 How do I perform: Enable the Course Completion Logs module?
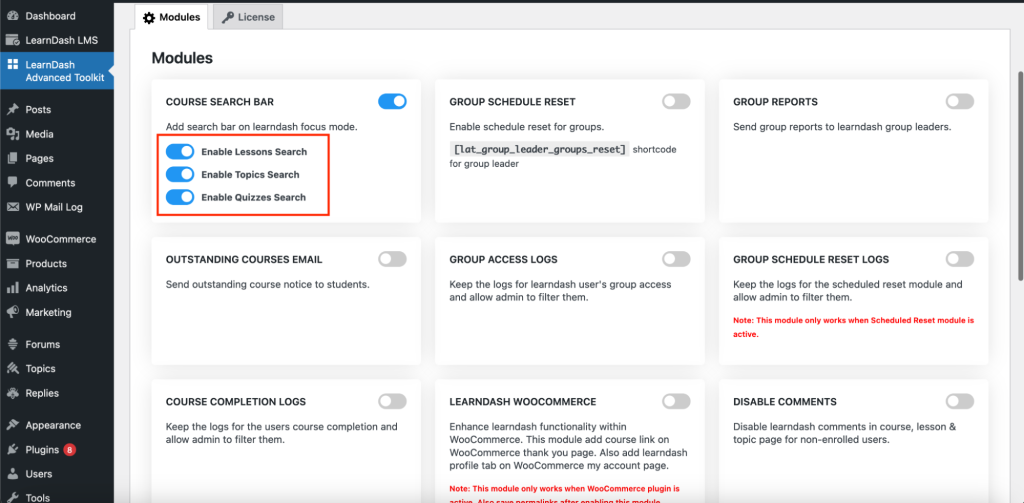[x=392, y=401]
